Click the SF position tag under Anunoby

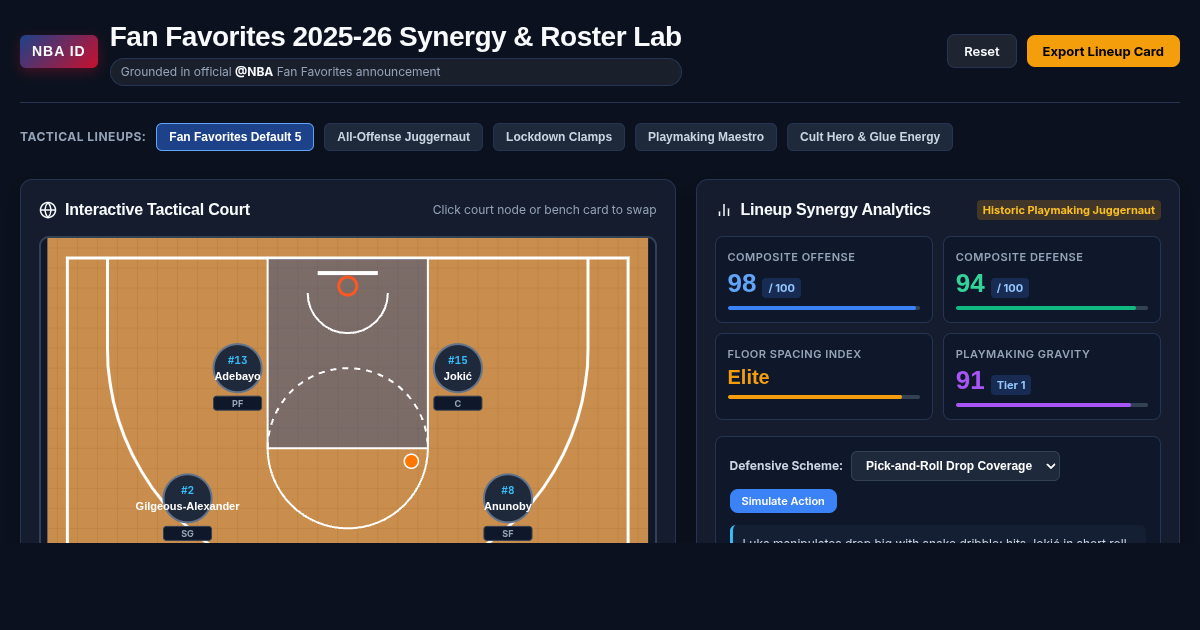[508, 533]
